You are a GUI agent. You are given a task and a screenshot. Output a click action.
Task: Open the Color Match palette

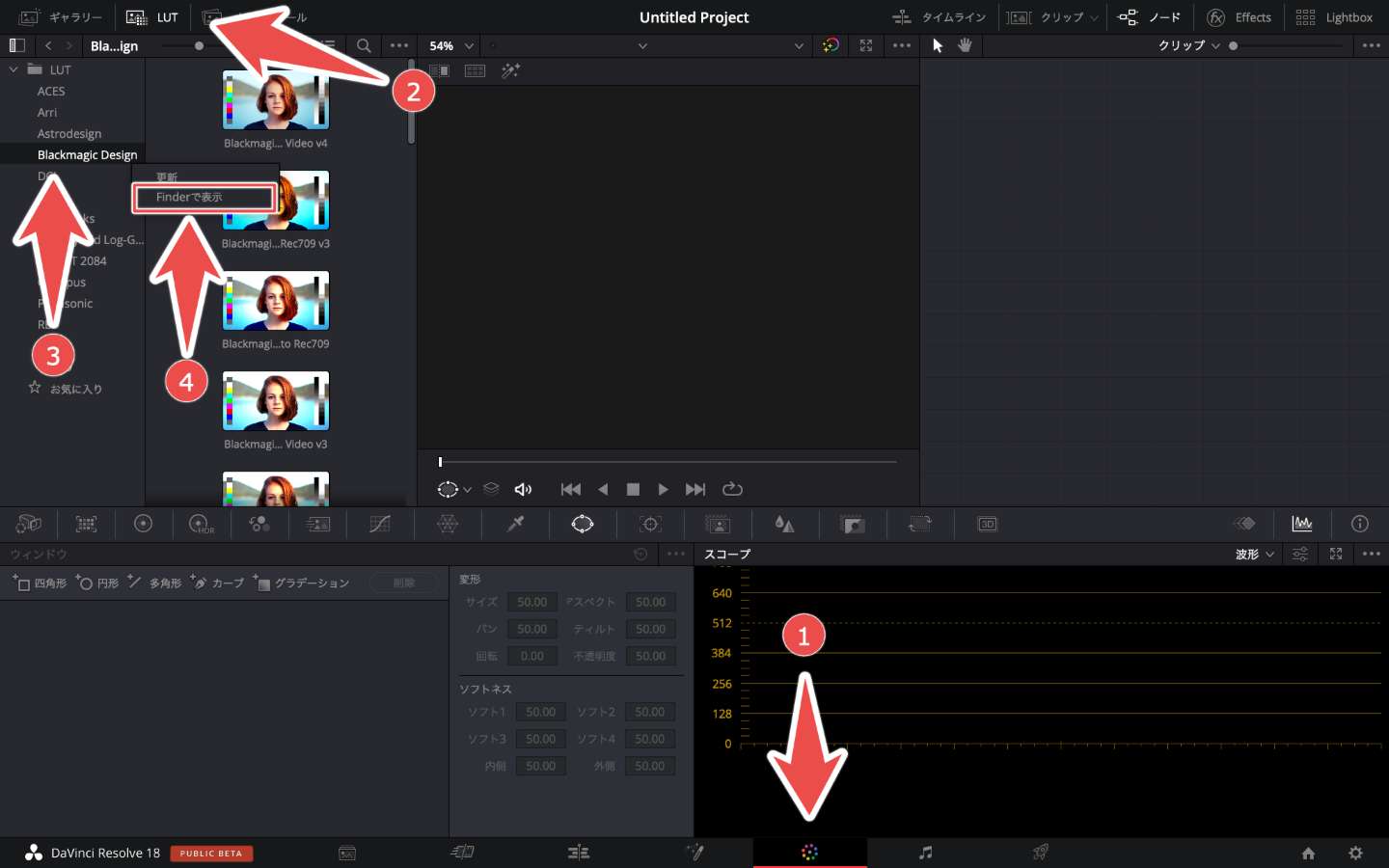click(87, 524)
